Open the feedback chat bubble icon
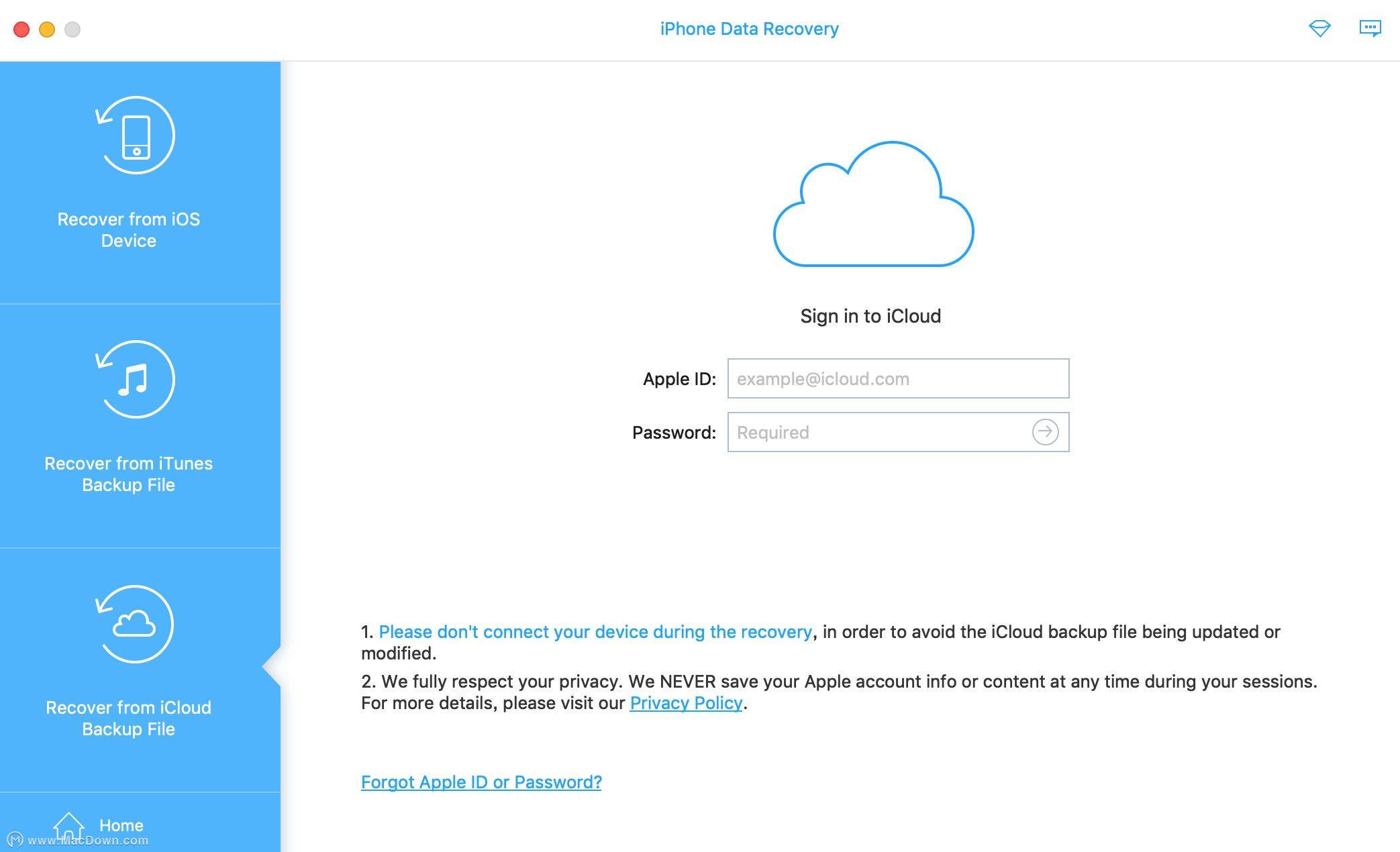1400x852 pixels. [1370, 28]
